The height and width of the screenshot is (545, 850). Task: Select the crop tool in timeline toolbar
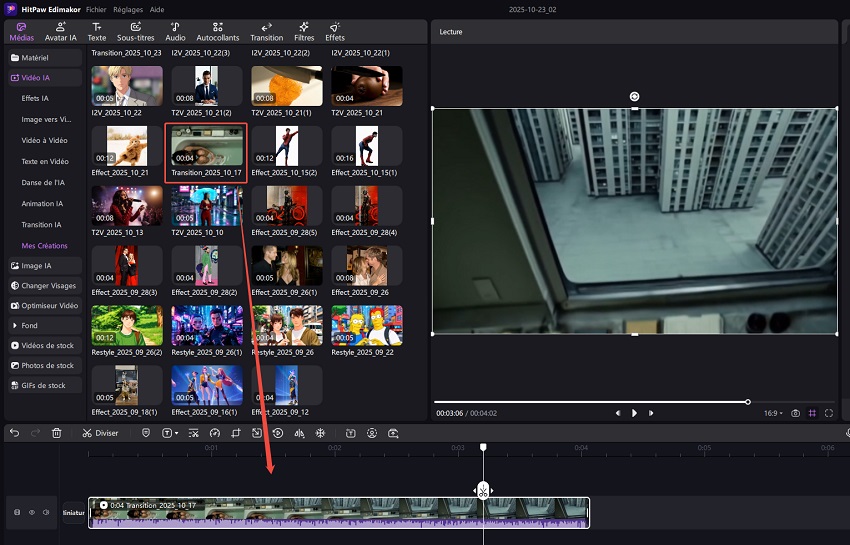pos(236,433)
